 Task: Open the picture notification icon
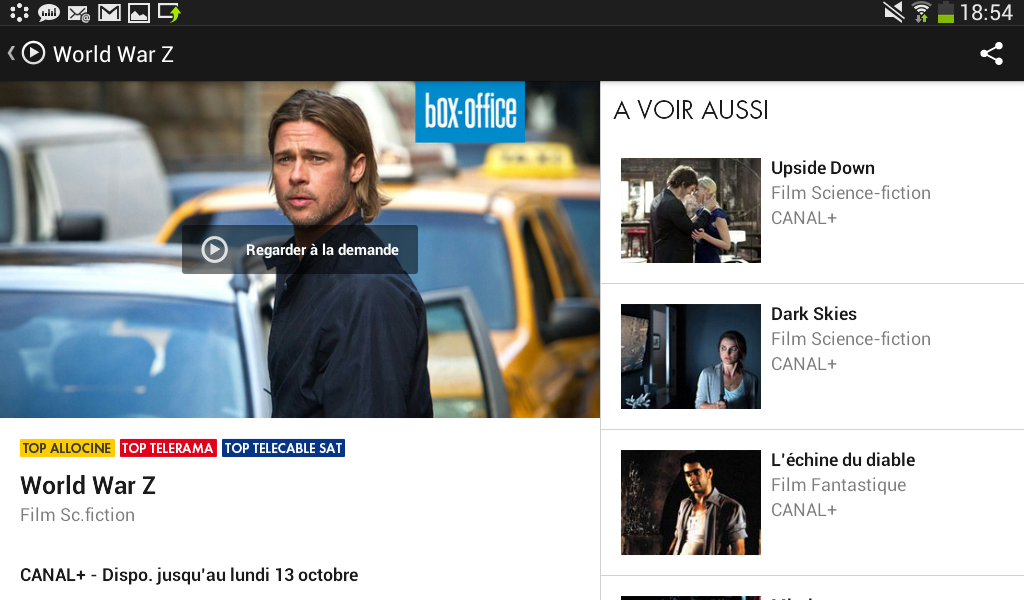[x=138, y=12]
